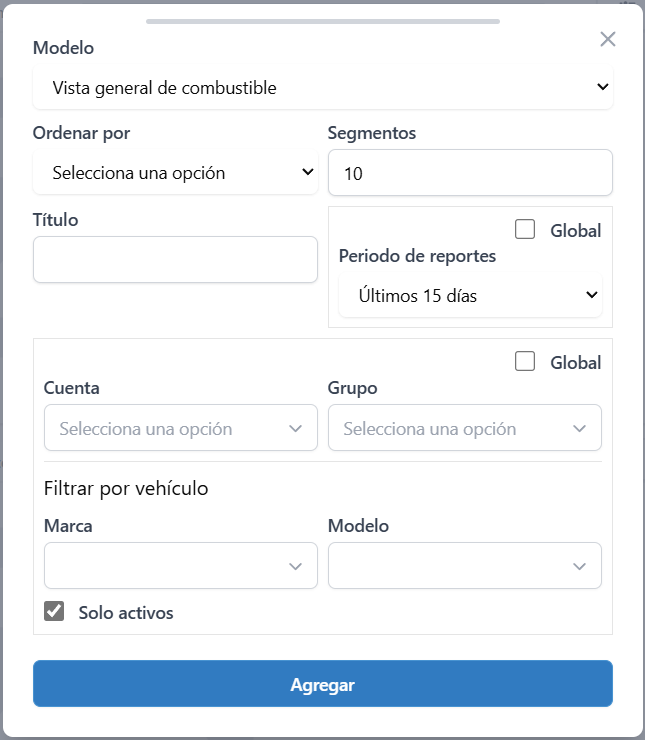The height and width of the screenshot is (740, 645).
Task: Open the Periodo de reportes dropdown
Action: point(470,295)
